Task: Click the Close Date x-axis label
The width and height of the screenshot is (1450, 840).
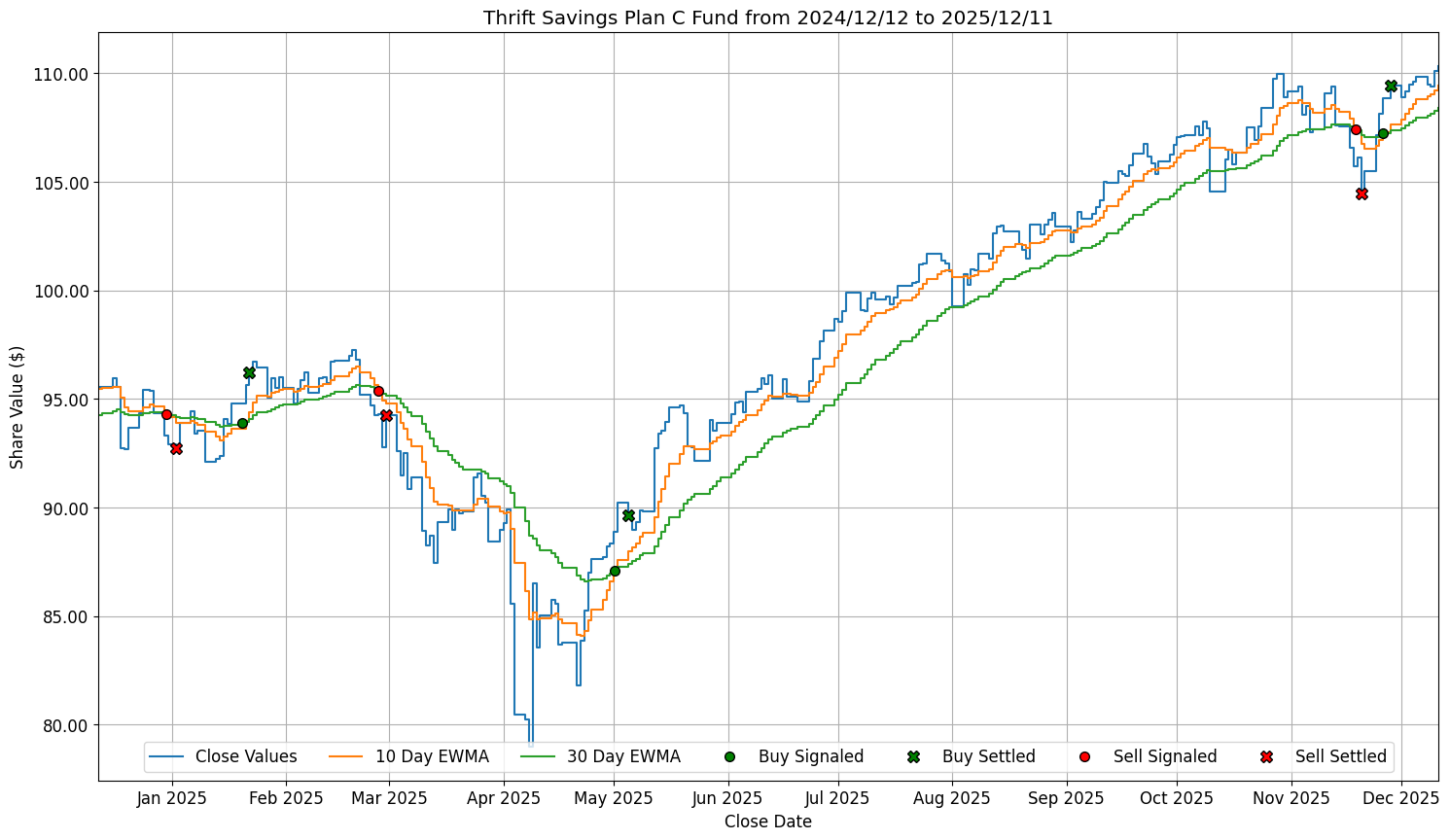Action: [x=767, y=822]
